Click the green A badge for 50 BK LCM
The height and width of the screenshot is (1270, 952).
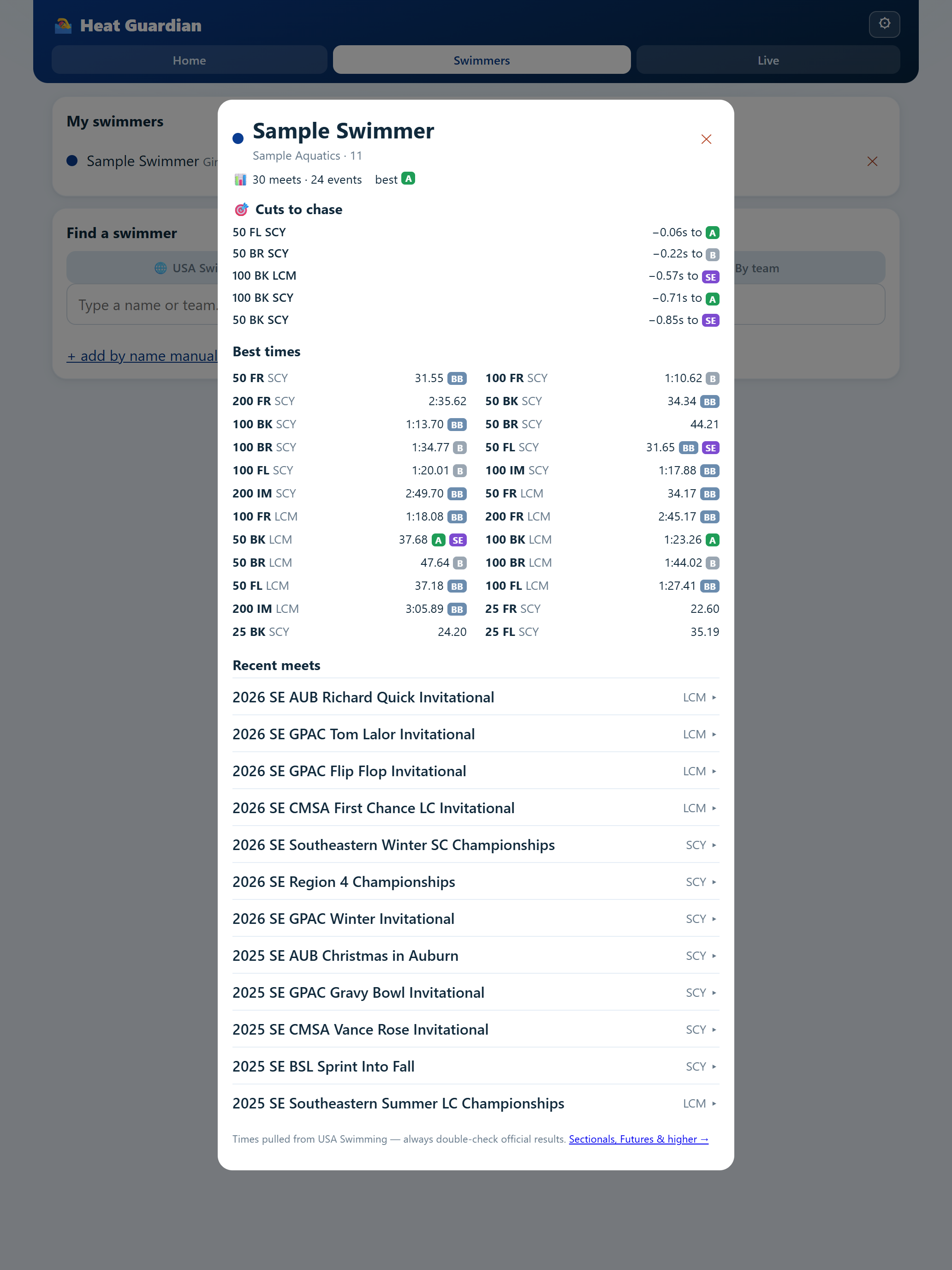tap(439, 539)
